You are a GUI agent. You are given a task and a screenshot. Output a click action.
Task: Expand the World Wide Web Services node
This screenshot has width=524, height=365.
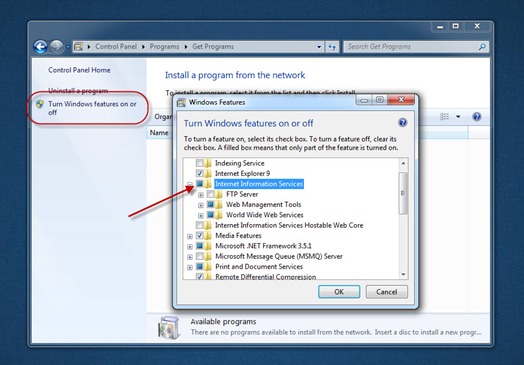tap(201, 216)
